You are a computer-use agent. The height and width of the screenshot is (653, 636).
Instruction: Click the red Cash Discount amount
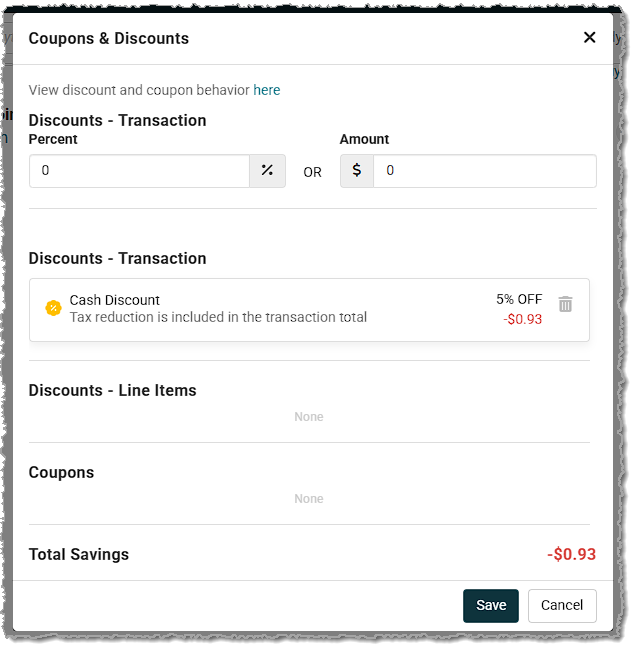coord(522,319)
